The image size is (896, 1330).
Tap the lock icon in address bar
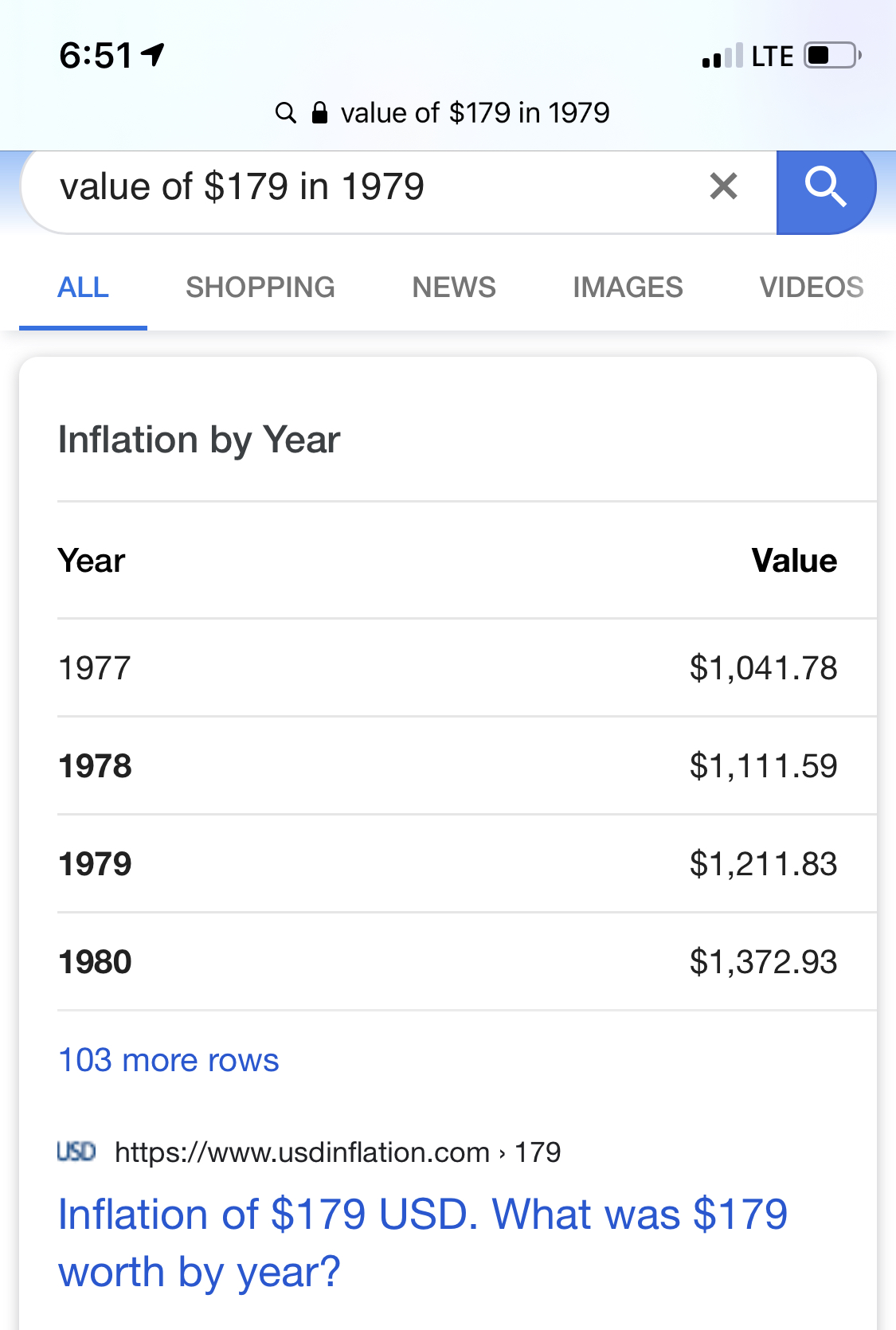(x=319, y=112)
